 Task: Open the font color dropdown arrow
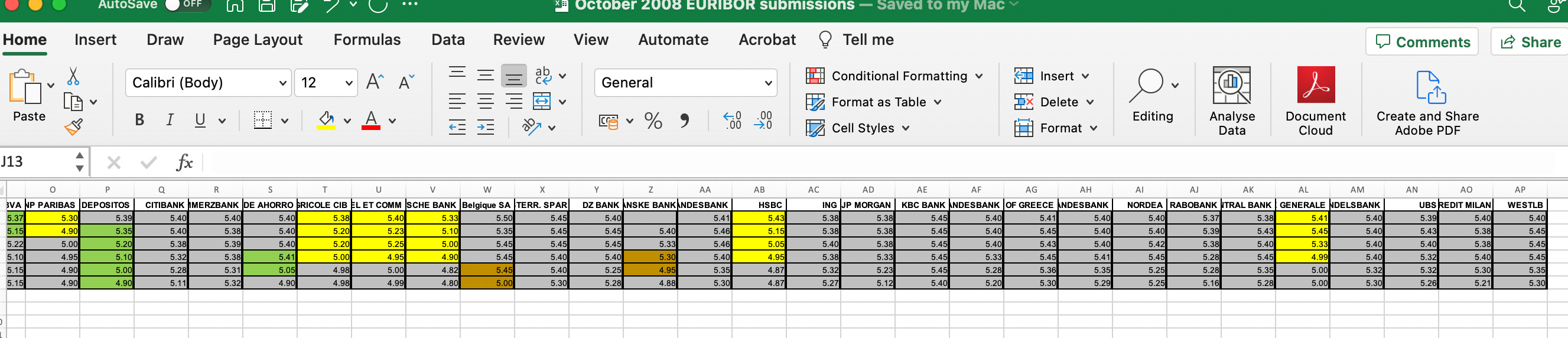click(x=393, y=121)
